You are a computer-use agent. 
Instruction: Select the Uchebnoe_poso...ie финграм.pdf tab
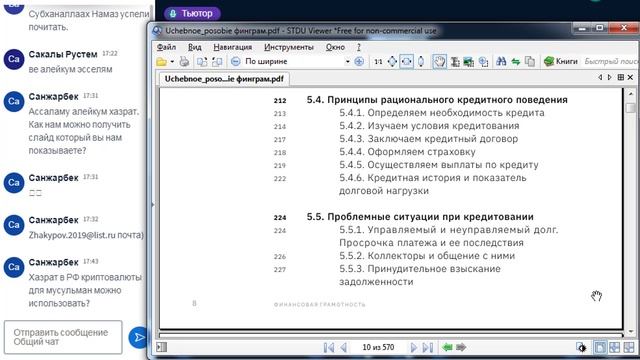coord(224,79)
